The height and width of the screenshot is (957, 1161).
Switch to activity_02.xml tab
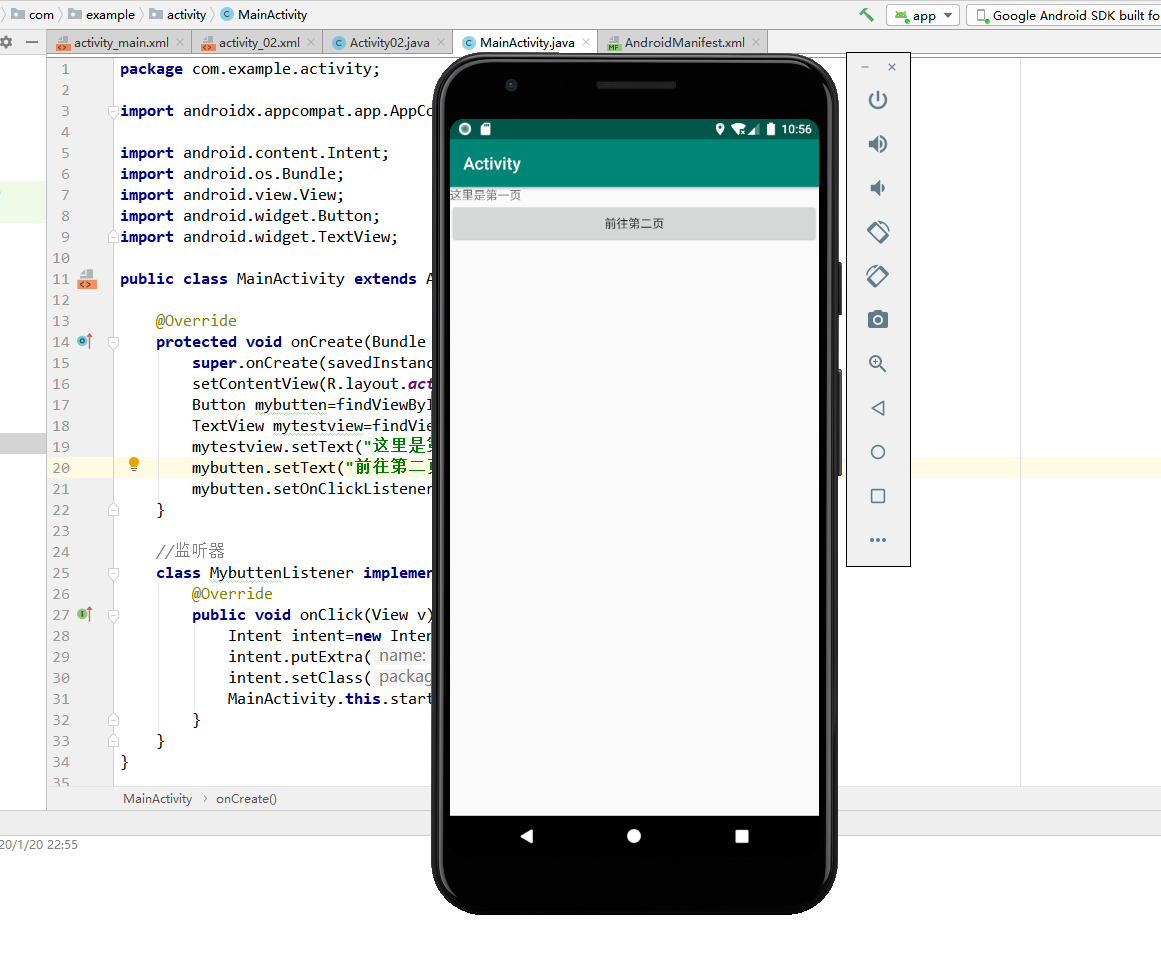click(x=259, y=43)
